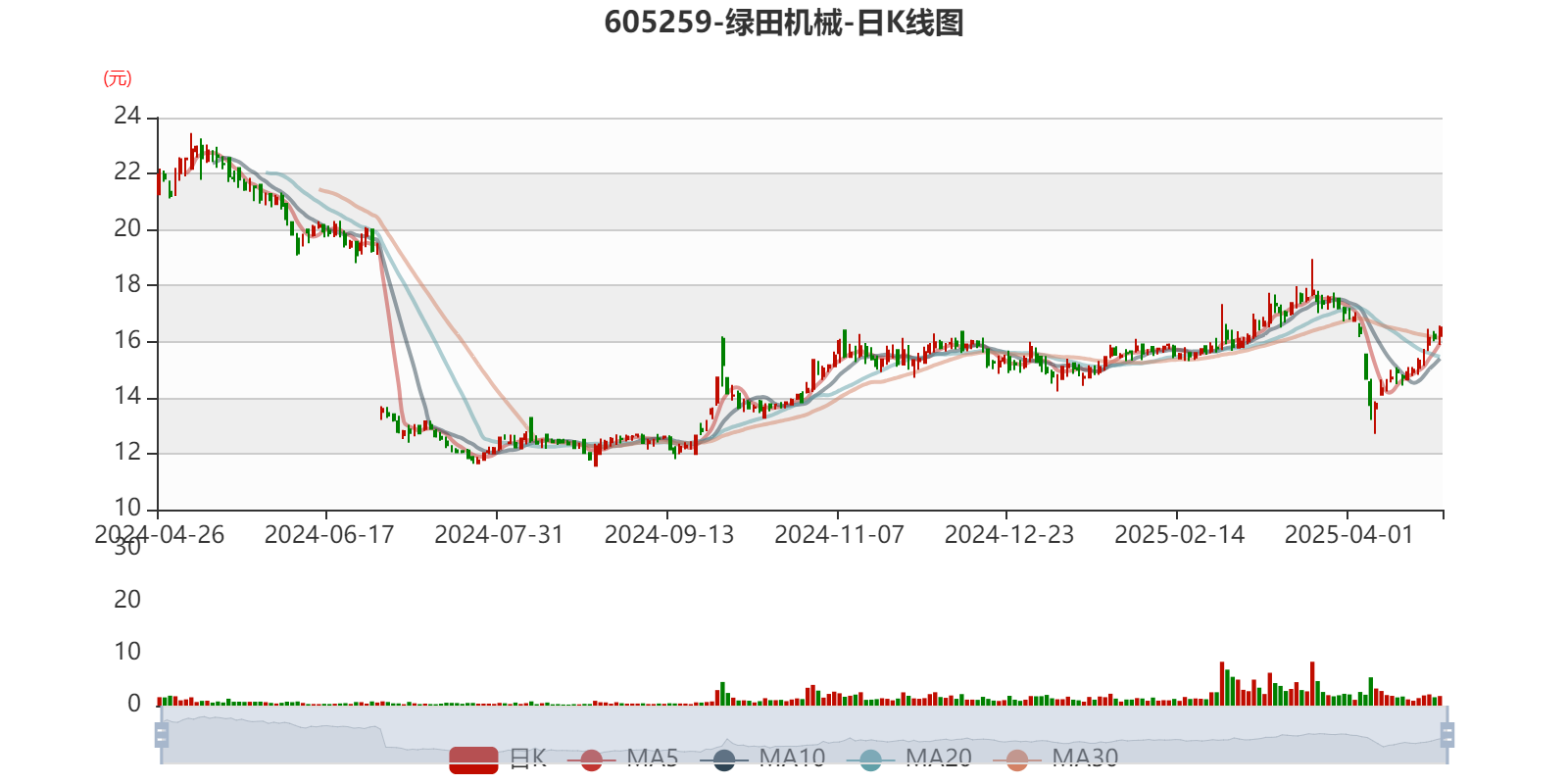This screenshot has width=1568, height=784.
Task: Grab the left handle of zoom slider
Action: tap(161, 734)
